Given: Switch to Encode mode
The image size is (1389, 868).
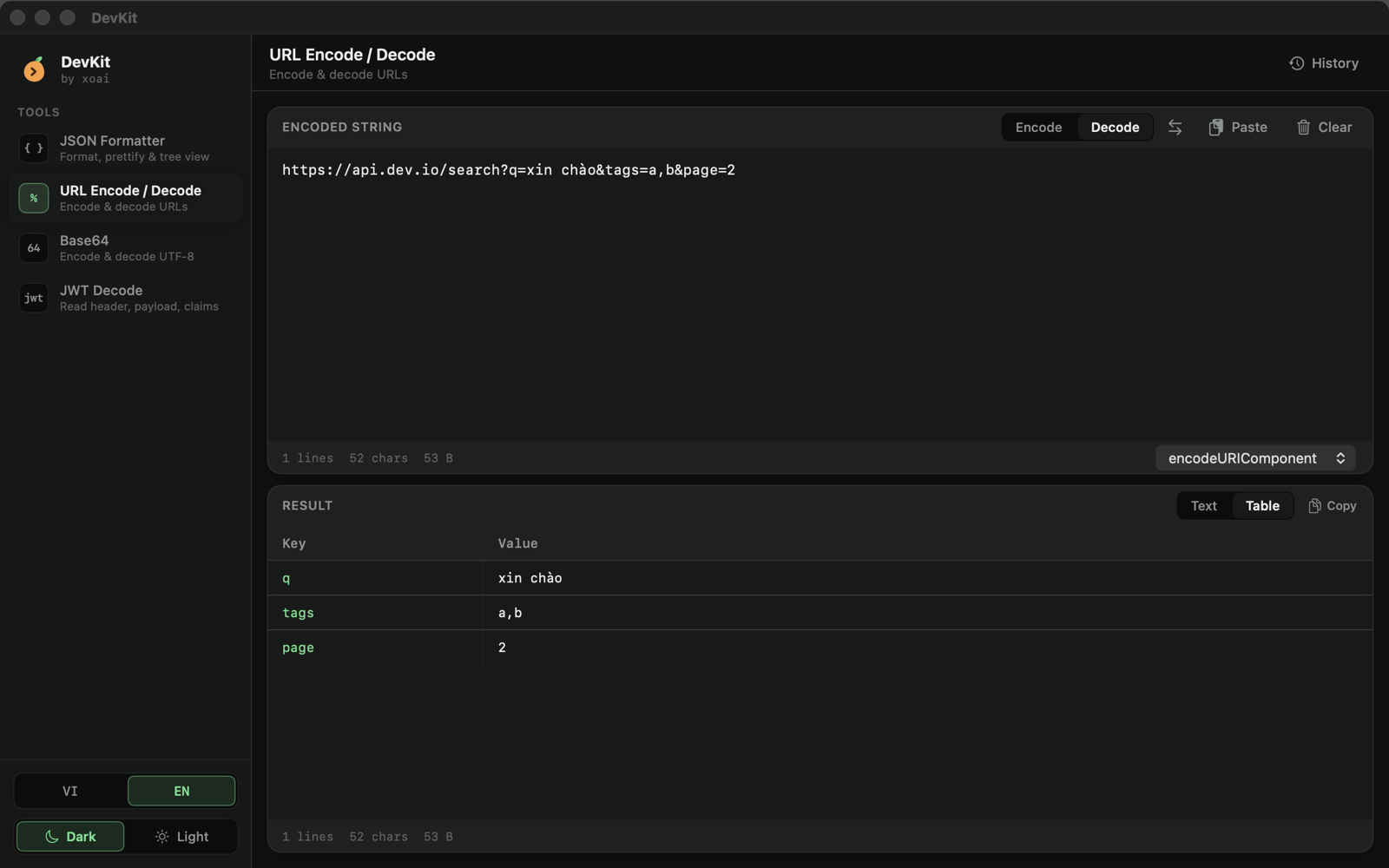Looking at the screenshot, I should tap(1038, 128).
